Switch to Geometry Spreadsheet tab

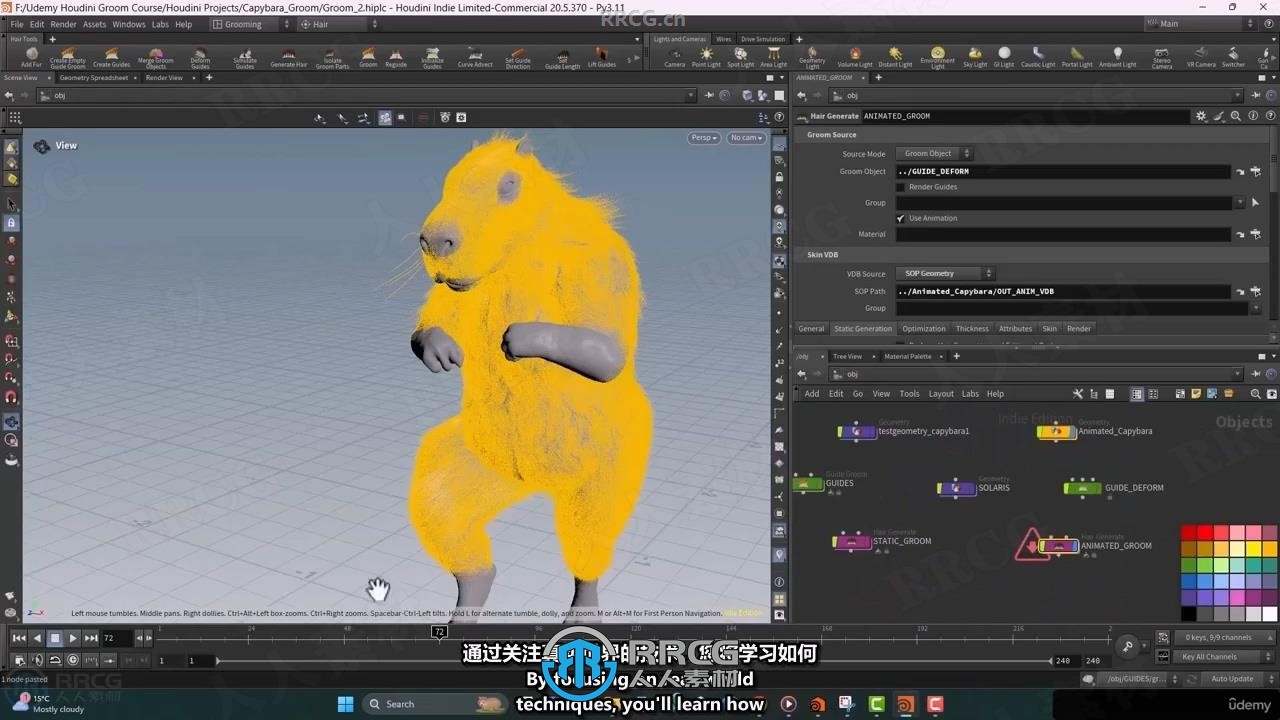click(94, 77)
